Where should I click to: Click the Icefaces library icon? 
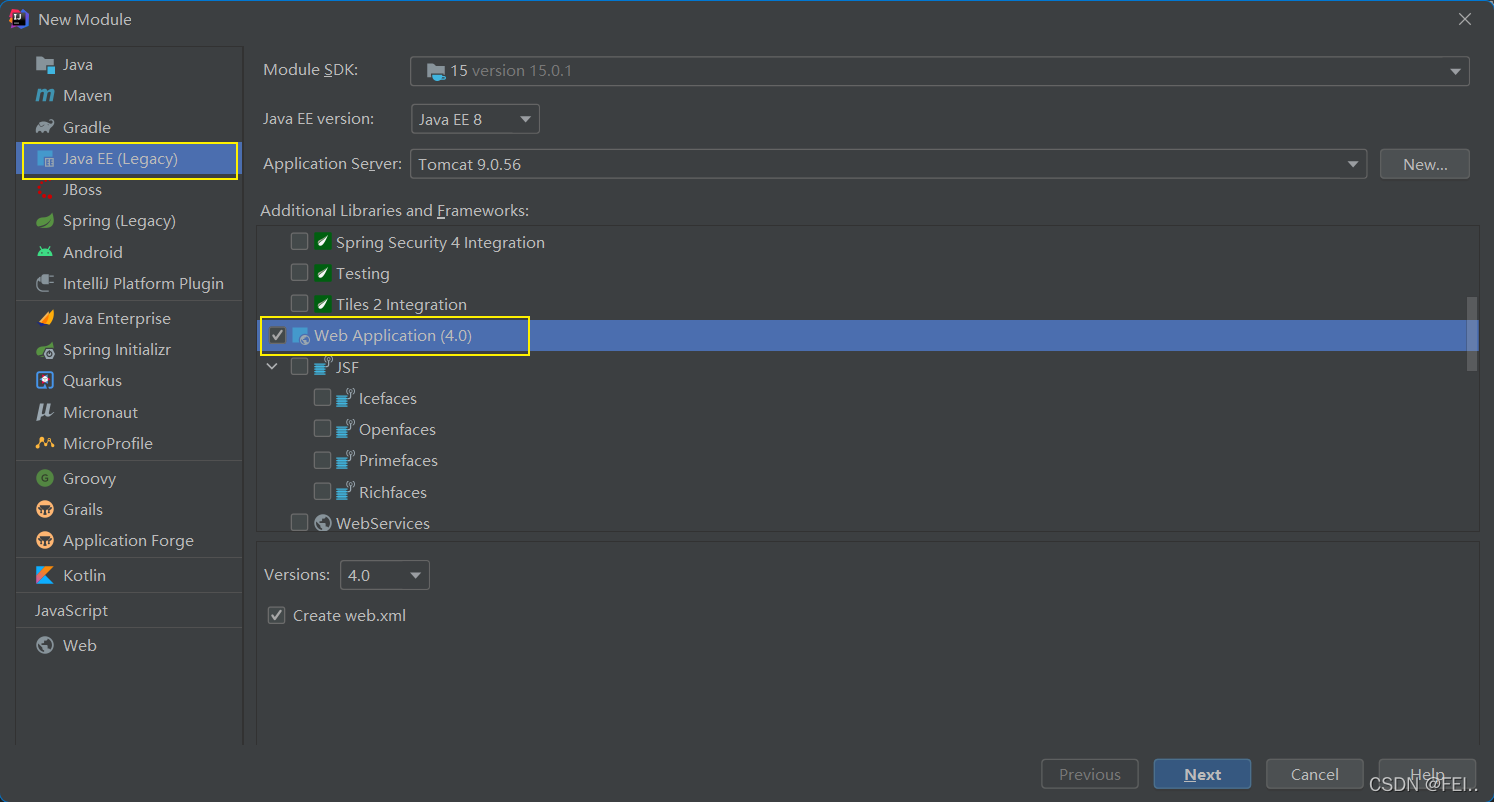345,398
